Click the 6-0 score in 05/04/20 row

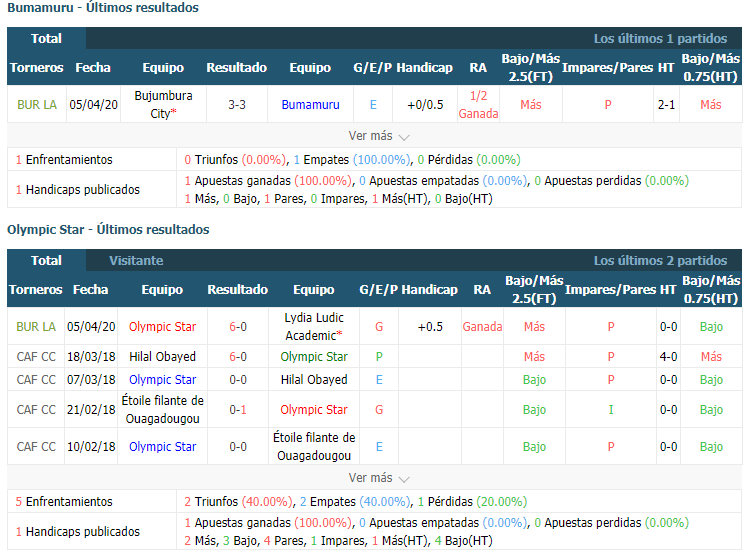[238, 327]
